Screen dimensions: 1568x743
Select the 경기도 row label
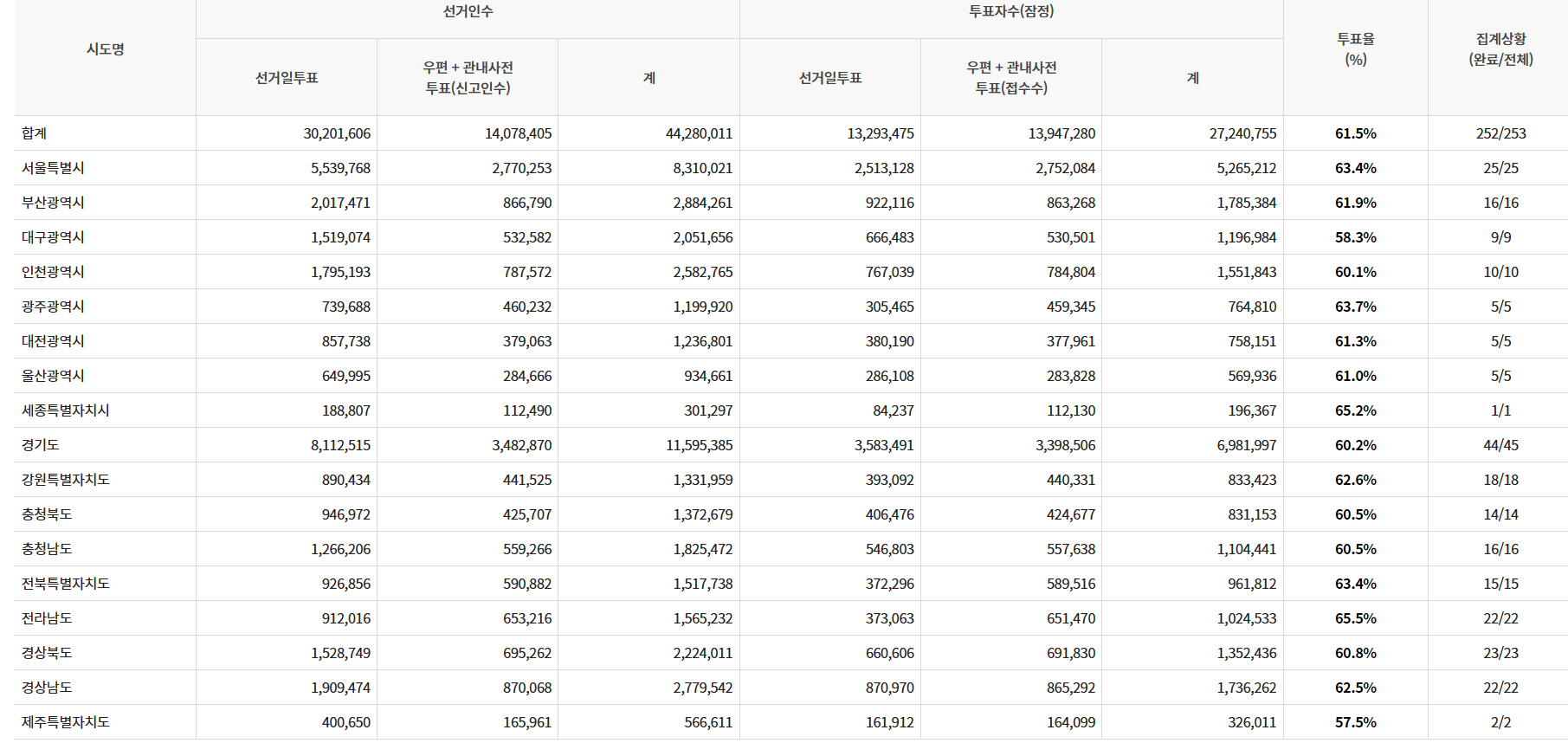point(41,445)
